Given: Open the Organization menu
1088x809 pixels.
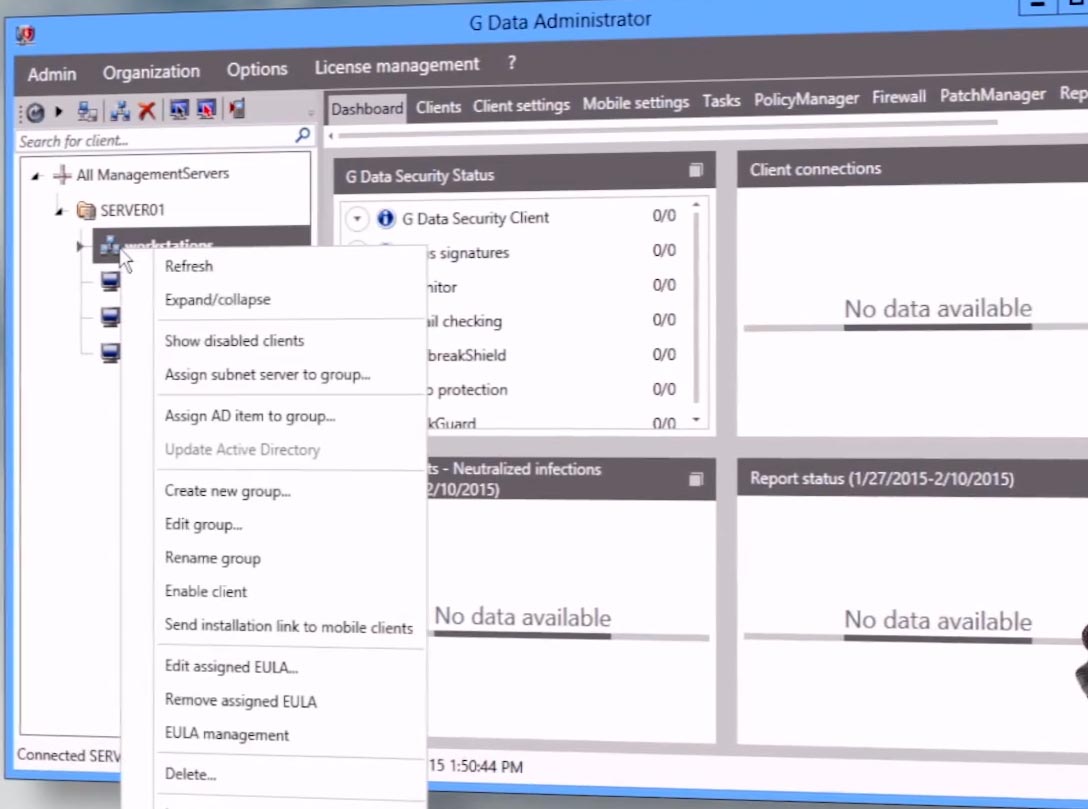Looking at the screenshot, I should [x=151, y=71].
